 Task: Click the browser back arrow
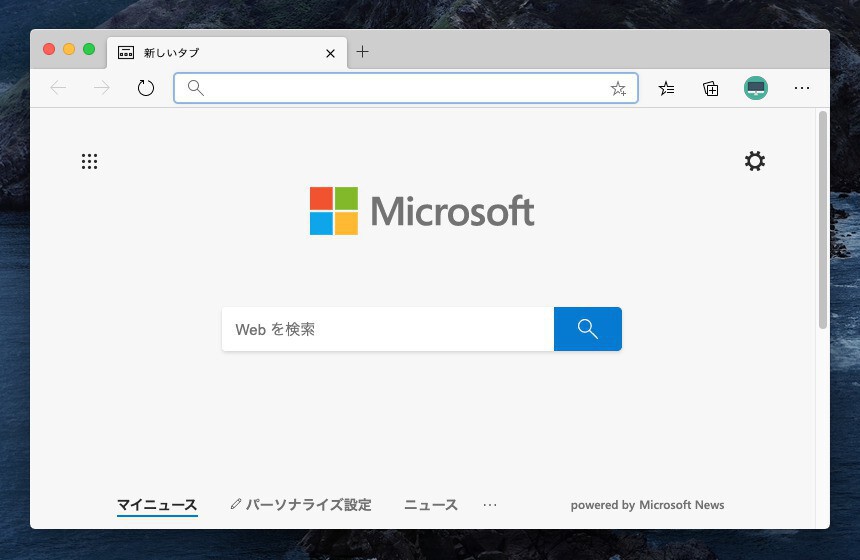click(x=58, y=88)
